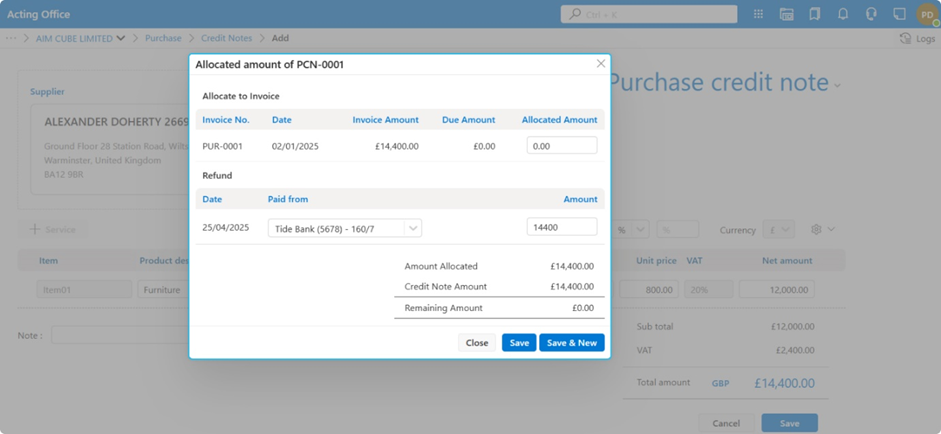
Task: Open the calendar icon in the header
Action: pos(786,14)
